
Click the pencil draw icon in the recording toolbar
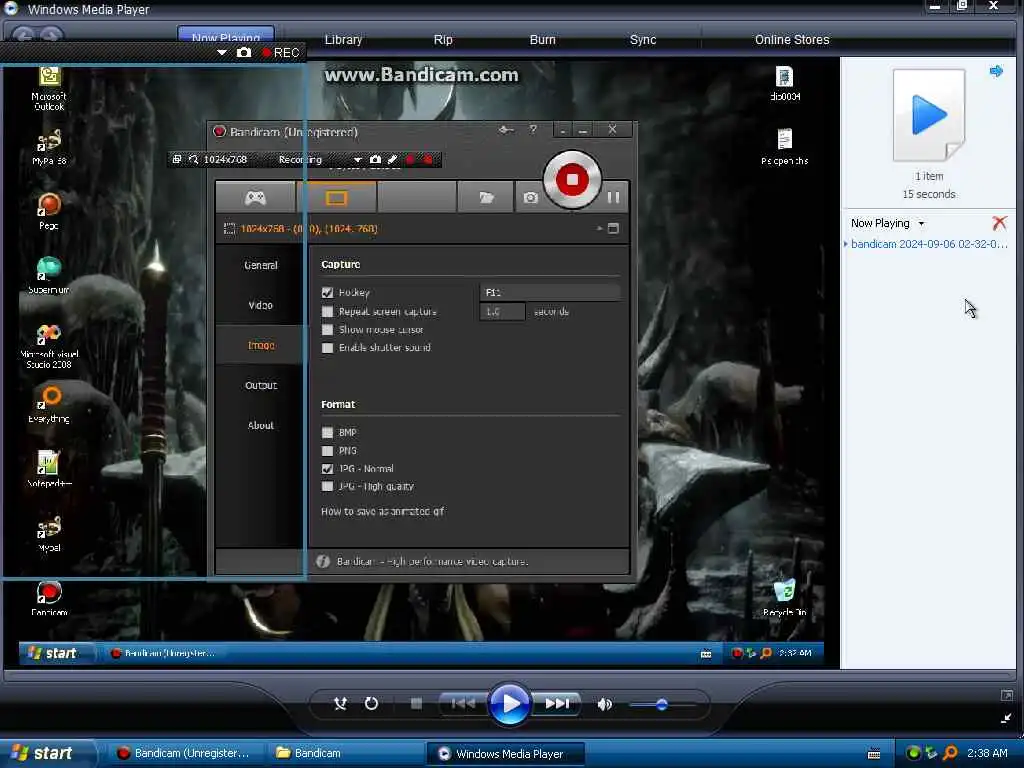click(392, 159)
